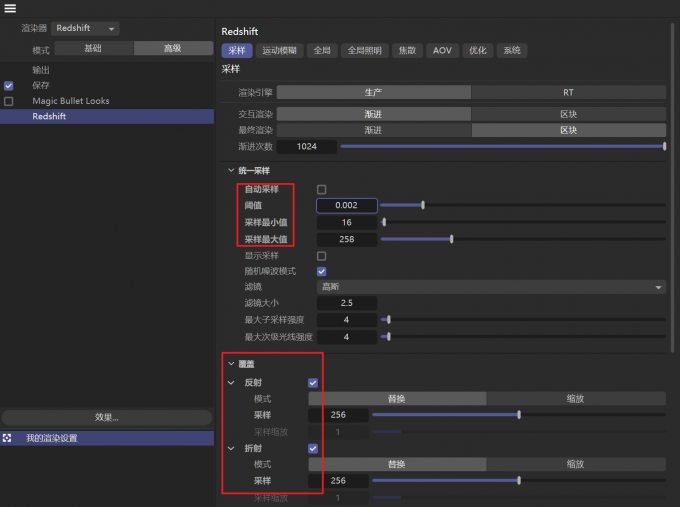Screen dimensions: 680x507
Task: Click the render settings icon beside 我的渲染设置
Action: pyautogui.click(x=7, y=438)
